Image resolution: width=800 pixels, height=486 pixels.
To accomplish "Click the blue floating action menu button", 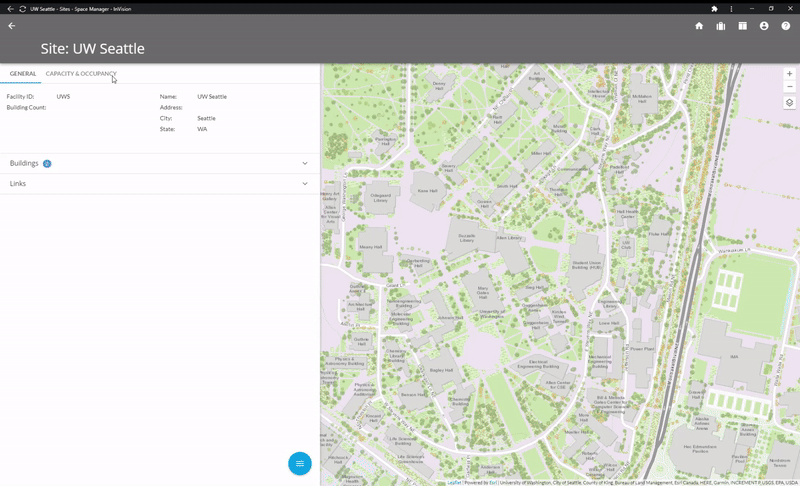I will (299, 464).
